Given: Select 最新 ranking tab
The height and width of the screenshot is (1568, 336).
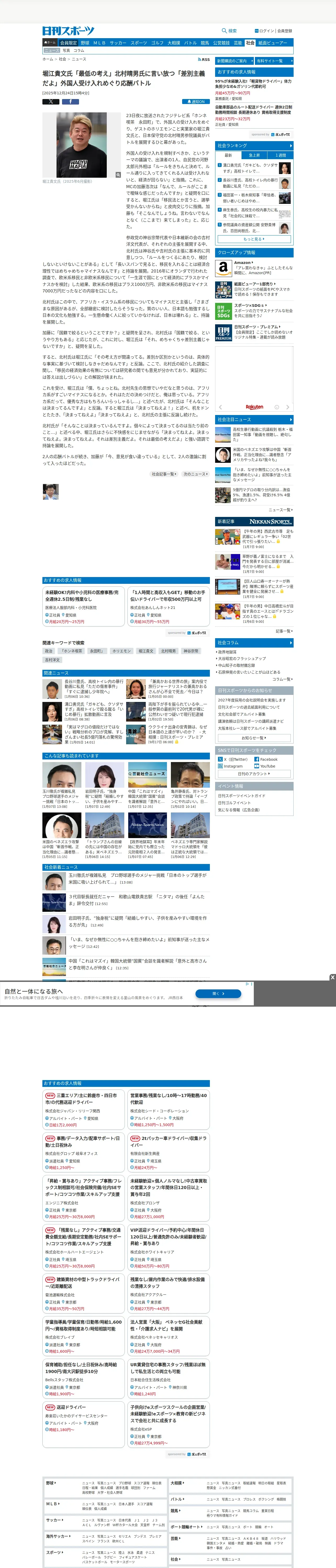Looking at the screenshot, I should click(228, 155).
